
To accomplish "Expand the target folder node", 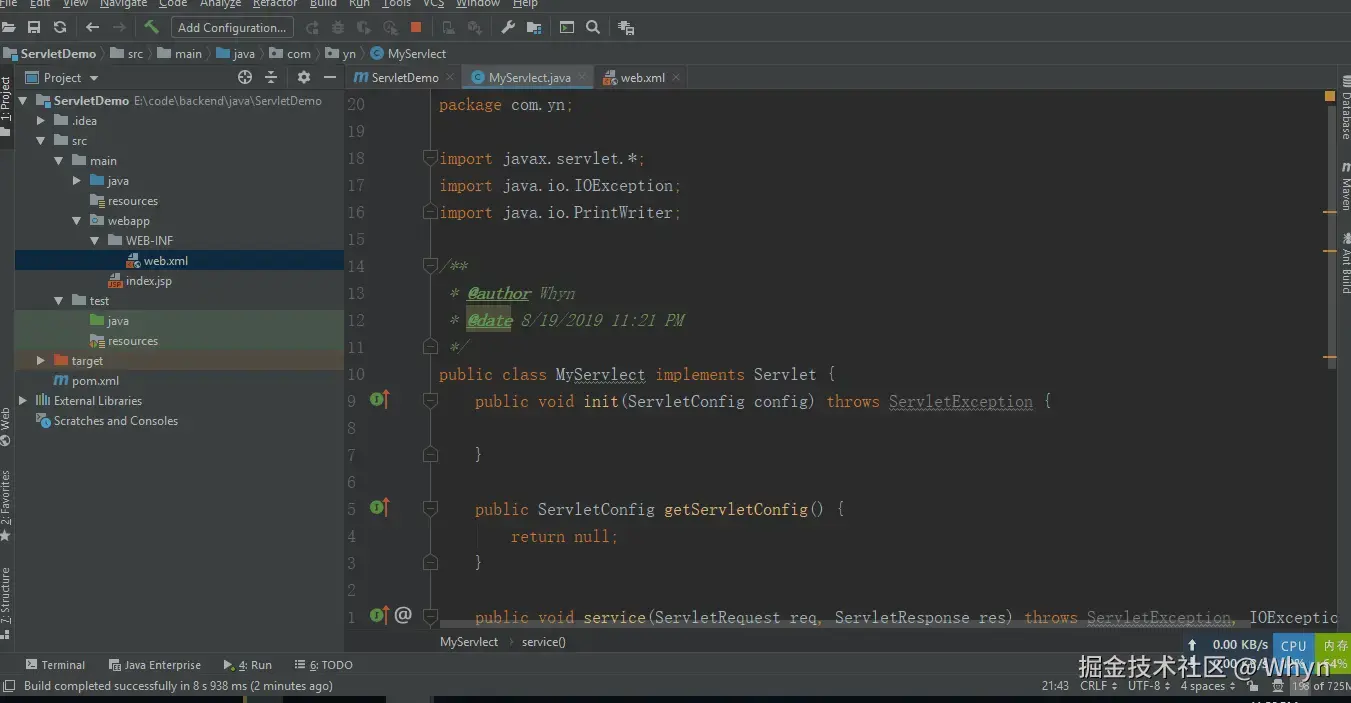I will (41, 361).
